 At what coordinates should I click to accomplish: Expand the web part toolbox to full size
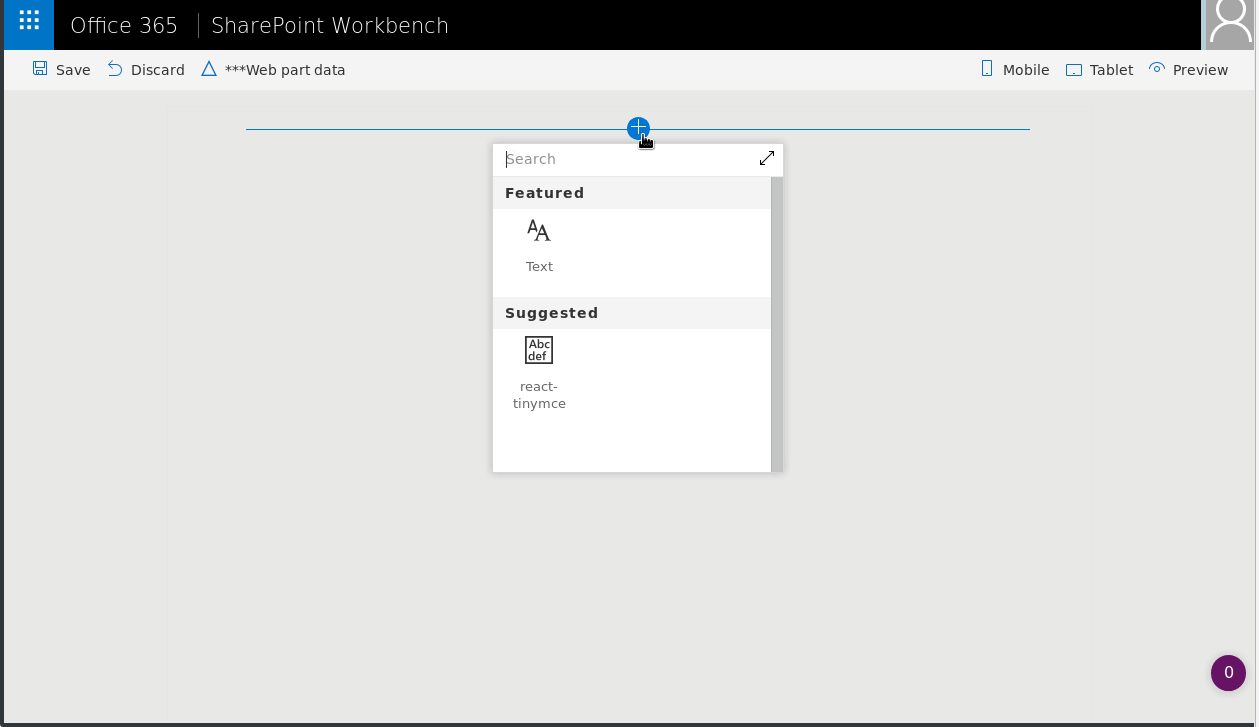tap(767, 158)
